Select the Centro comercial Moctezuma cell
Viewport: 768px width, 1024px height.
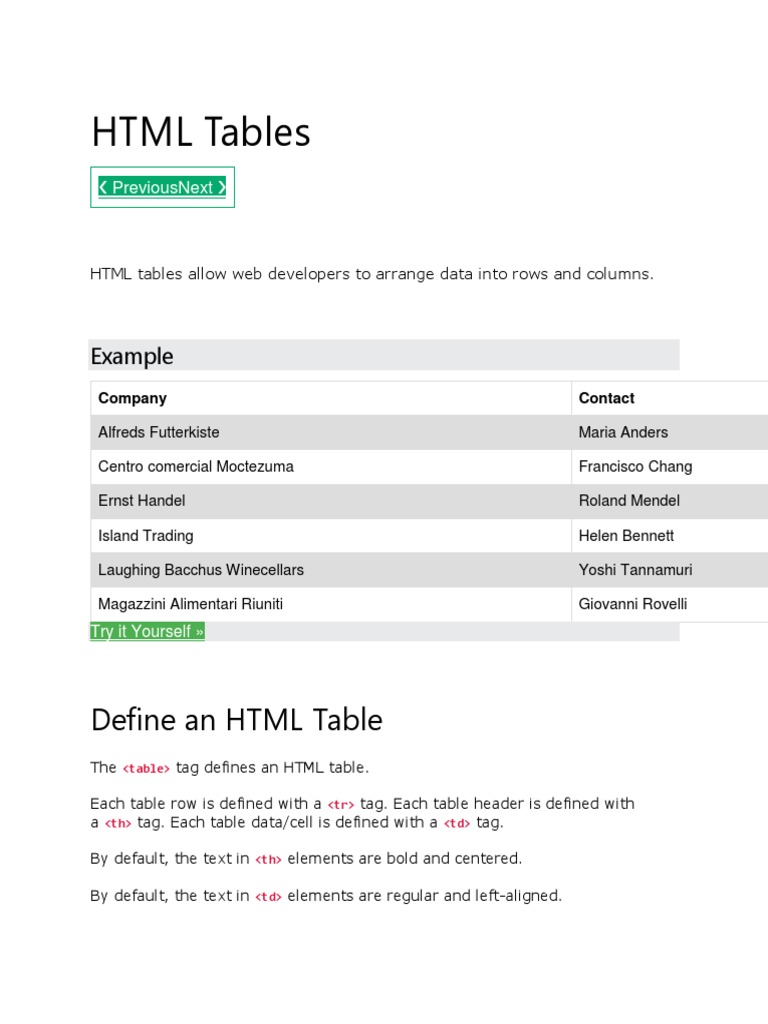click(x=196, y=466)
